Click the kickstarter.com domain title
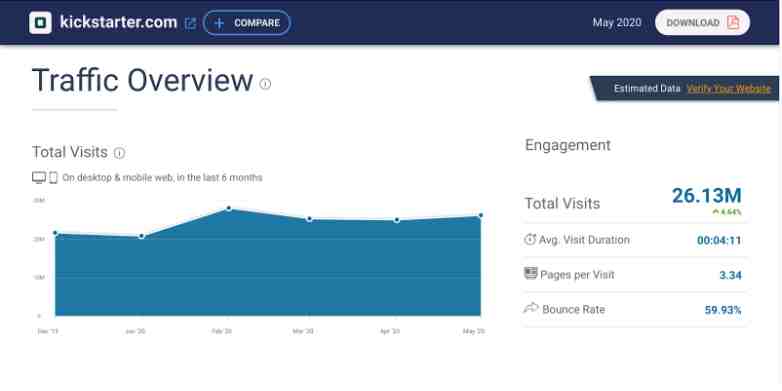 118,22
